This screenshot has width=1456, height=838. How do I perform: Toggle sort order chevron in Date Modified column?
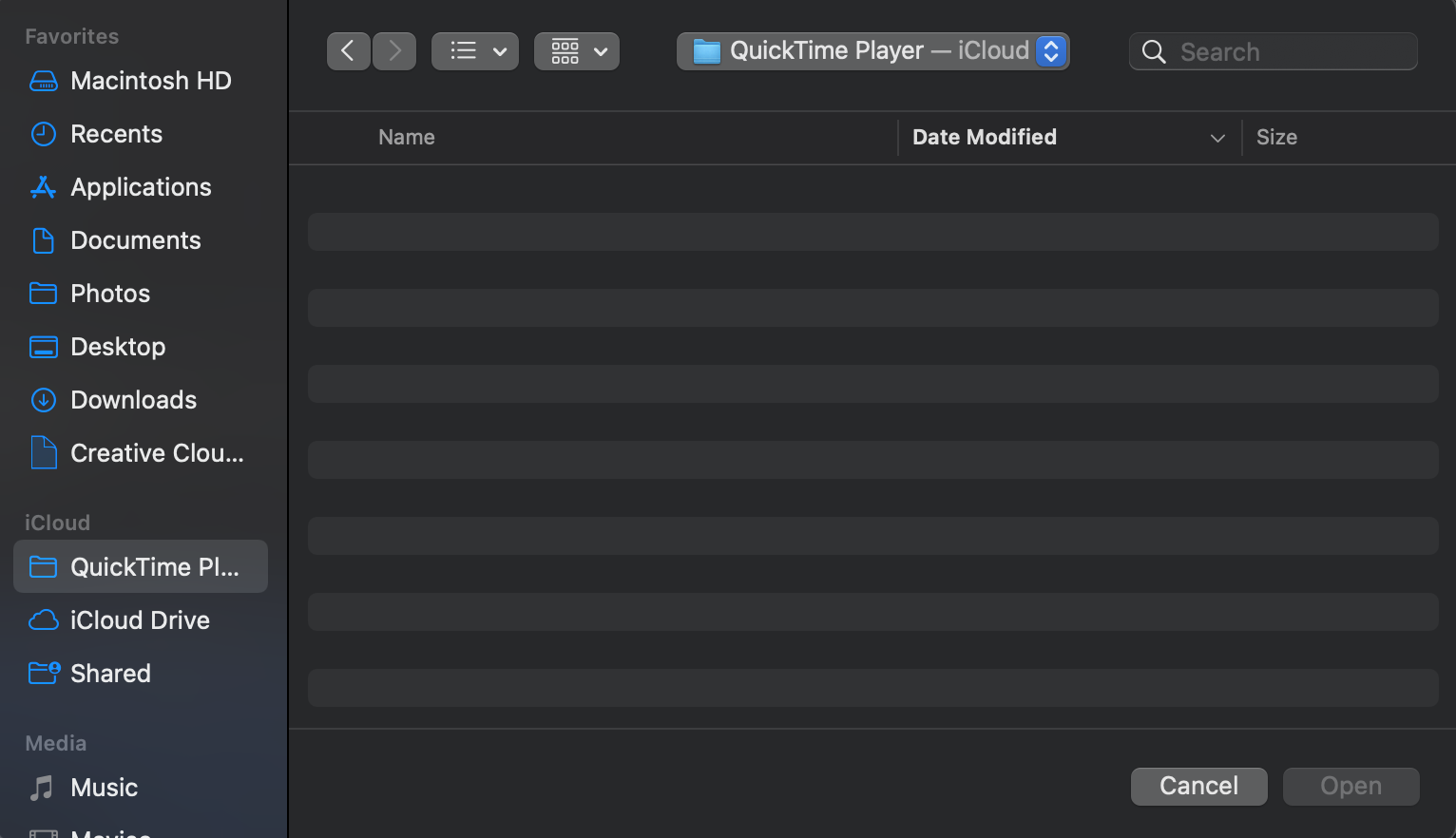click(1217, 138)
